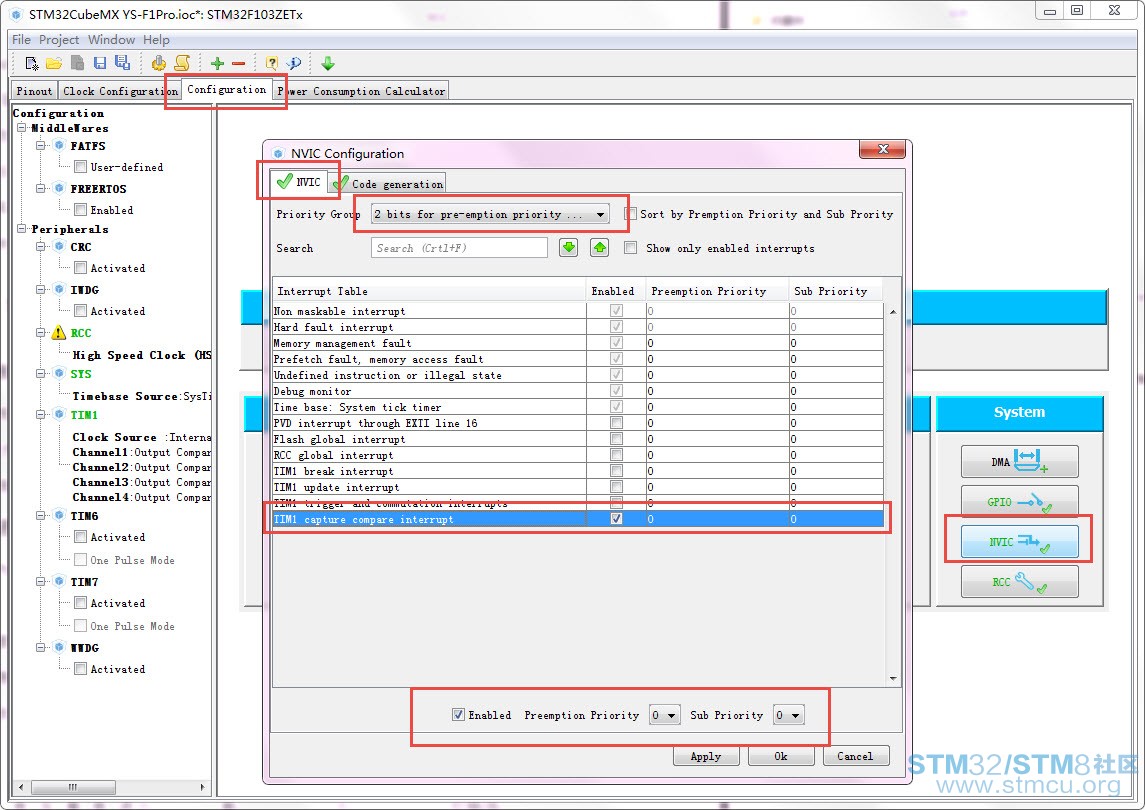This screenshot has height=810, width=1145.
Task: Click the STM32CubeMX title bar app icon
Action: point(17,14)
